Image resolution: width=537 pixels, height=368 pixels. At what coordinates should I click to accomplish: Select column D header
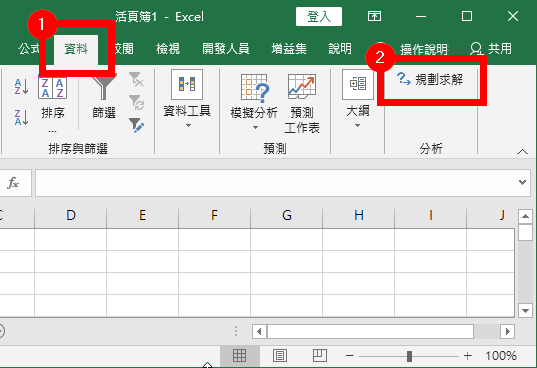click(x=71, y=216)
